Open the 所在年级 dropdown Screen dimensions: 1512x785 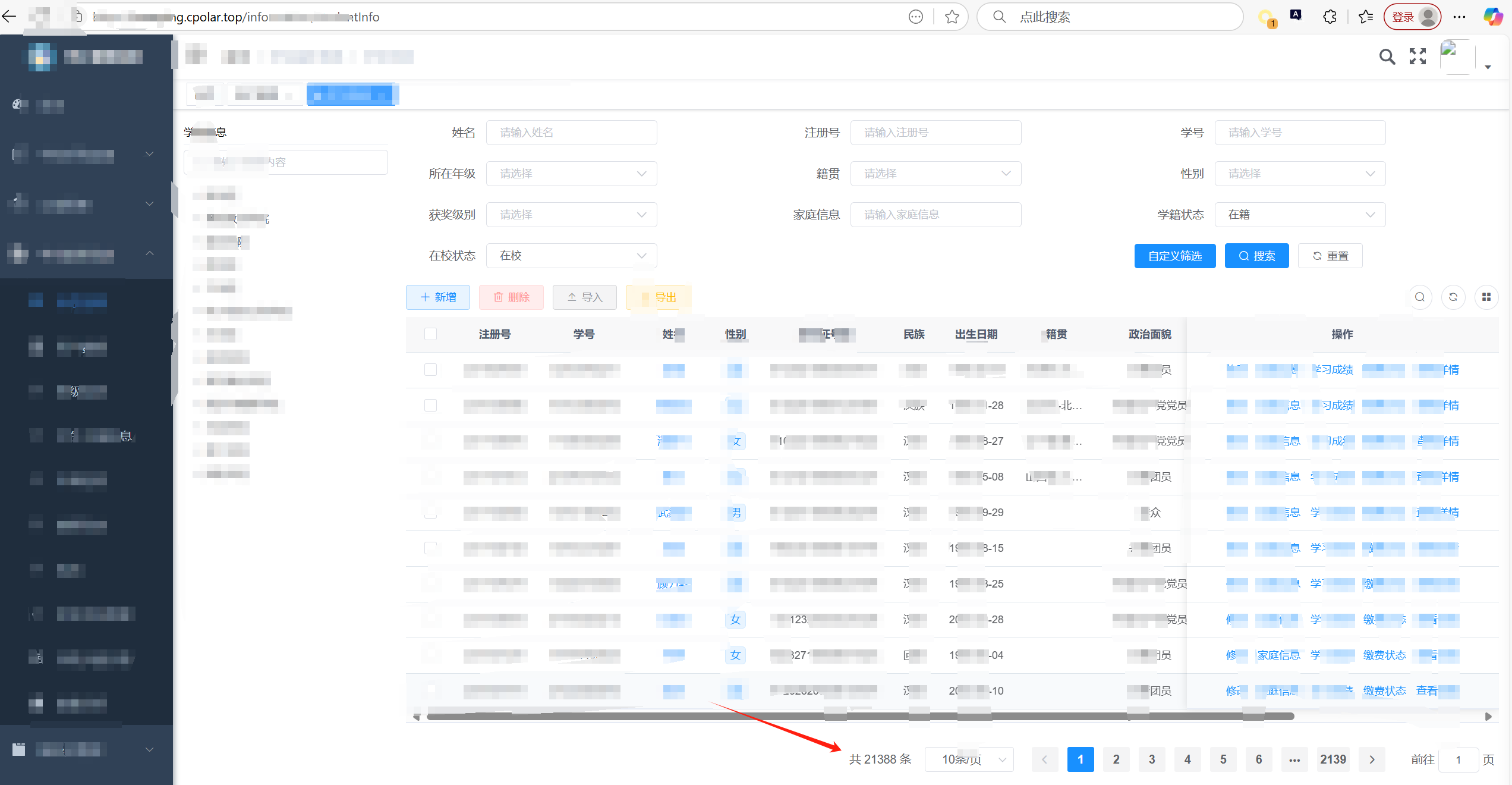571,174
